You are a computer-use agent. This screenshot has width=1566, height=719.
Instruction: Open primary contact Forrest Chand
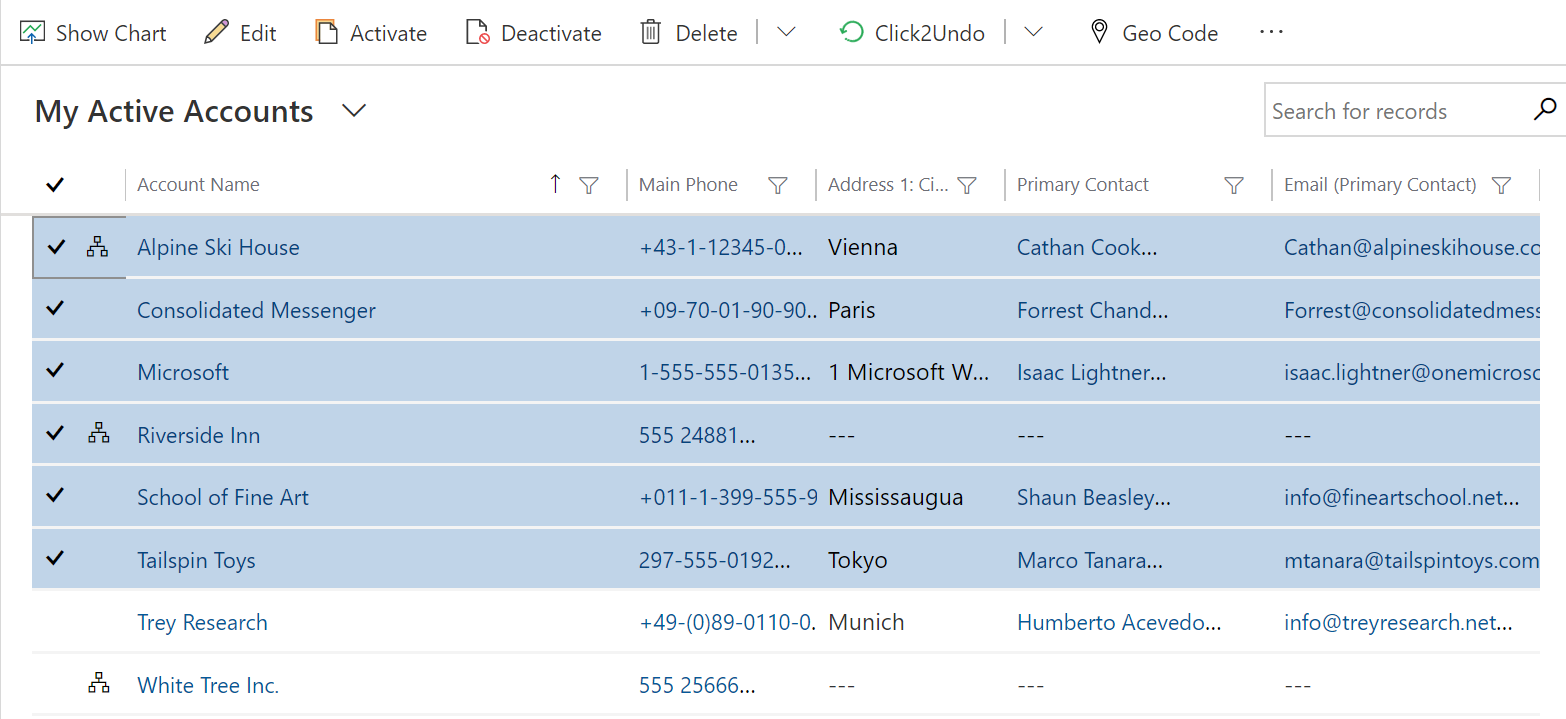[x=1092, y=310]
